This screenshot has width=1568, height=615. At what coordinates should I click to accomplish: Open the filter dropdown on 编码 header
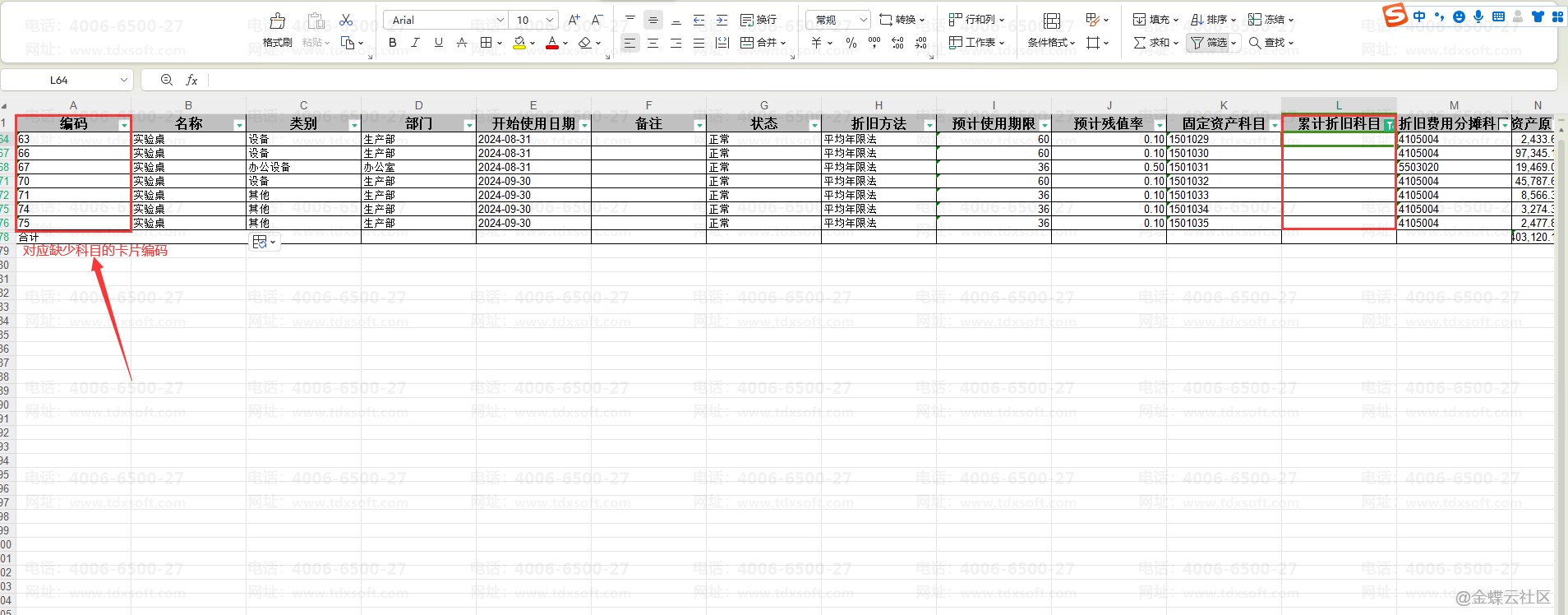(124, 125)
